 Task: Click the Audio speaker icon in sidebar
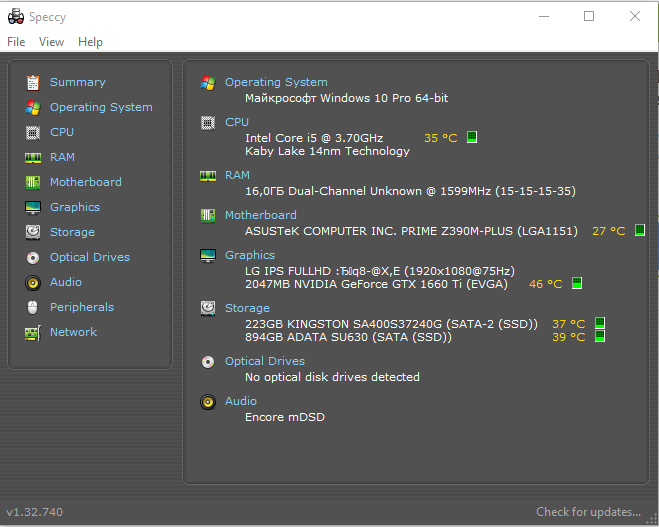[33, 282]
